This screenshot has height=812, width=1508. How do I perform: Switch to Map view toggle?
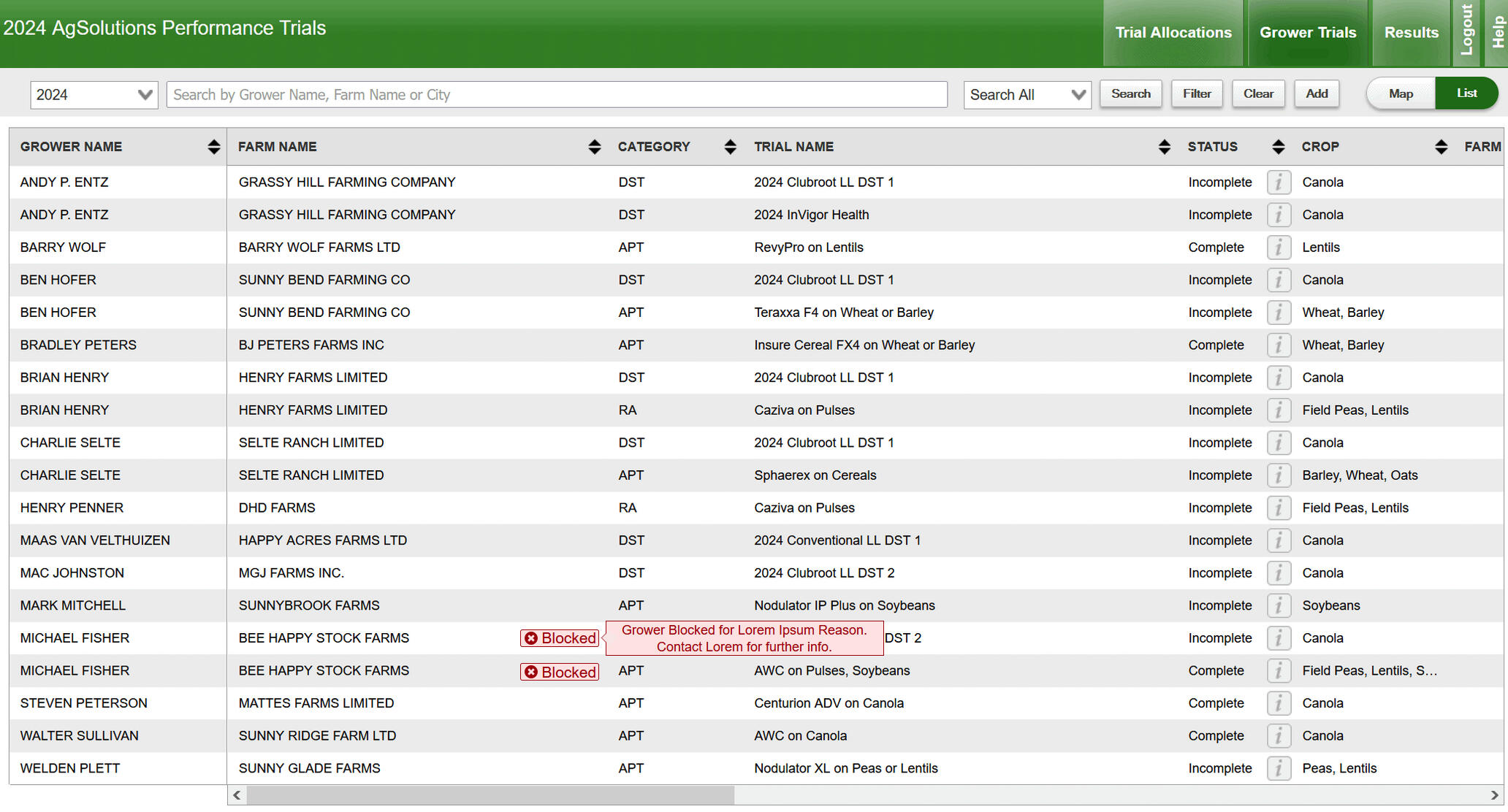(1401, 93)
